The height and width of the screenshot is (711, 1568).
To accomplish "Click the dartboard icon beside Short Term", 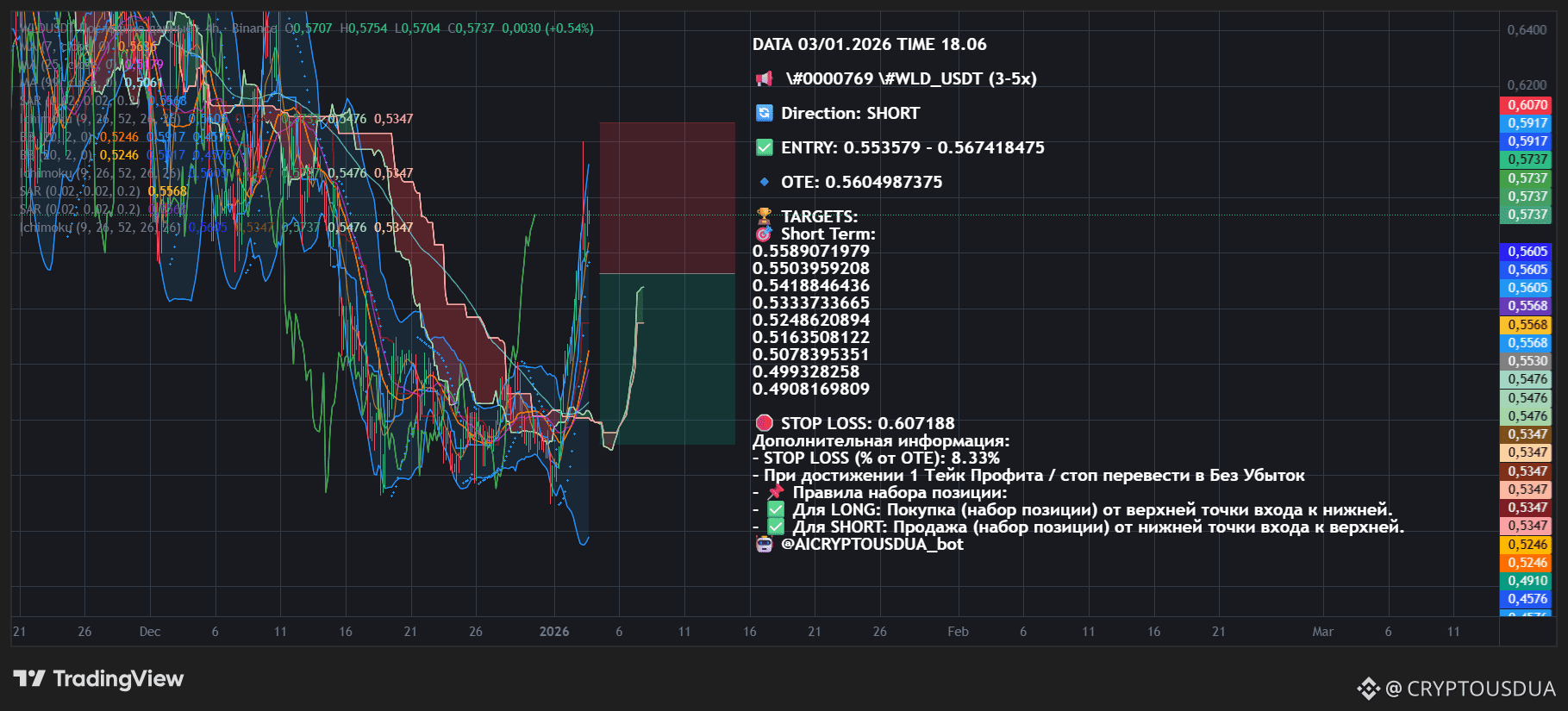I will tap(765, 234).
